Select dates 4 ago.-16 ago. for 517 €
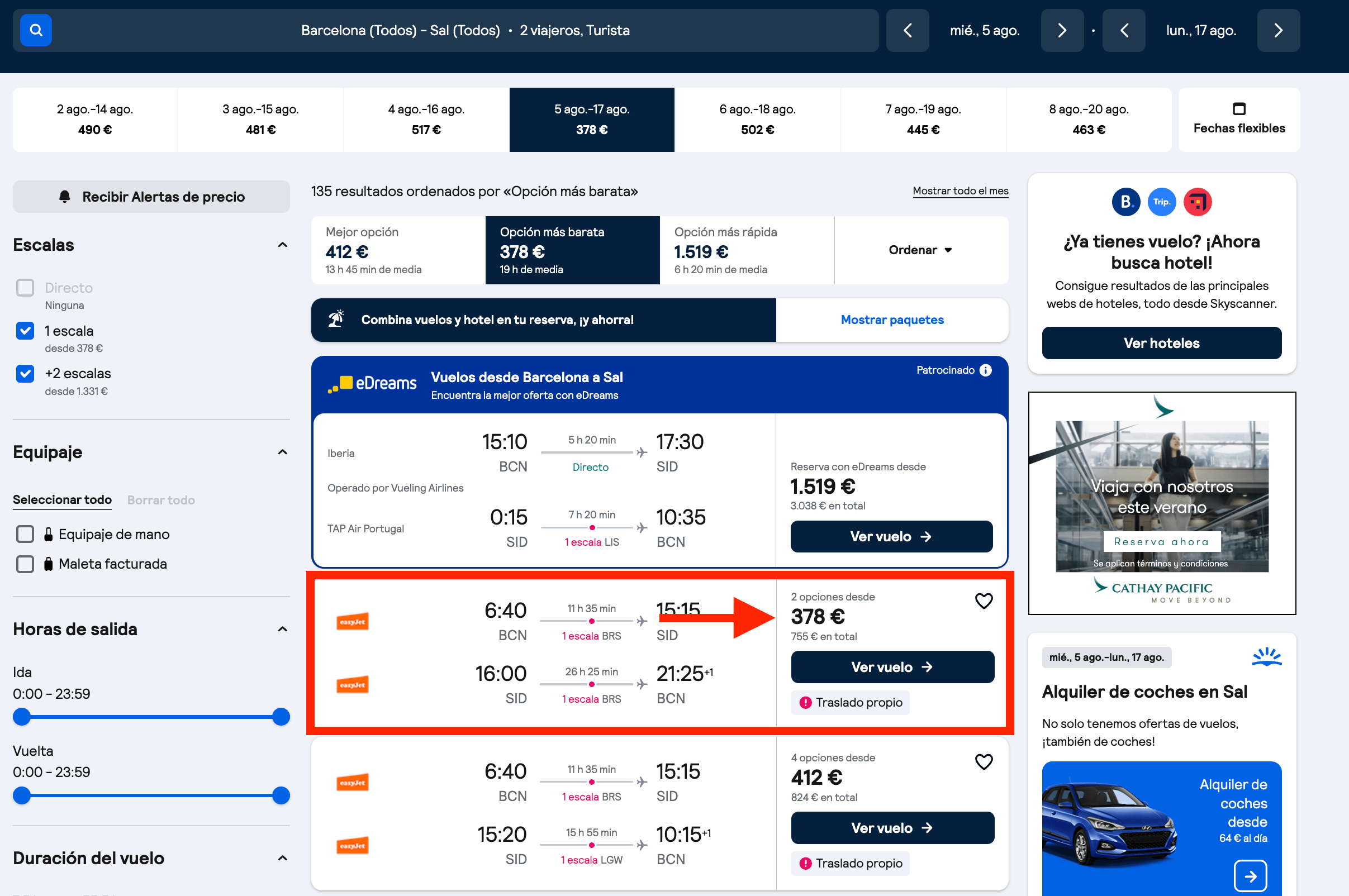Viewport: 1349px width, 896px height. (426, 120)
